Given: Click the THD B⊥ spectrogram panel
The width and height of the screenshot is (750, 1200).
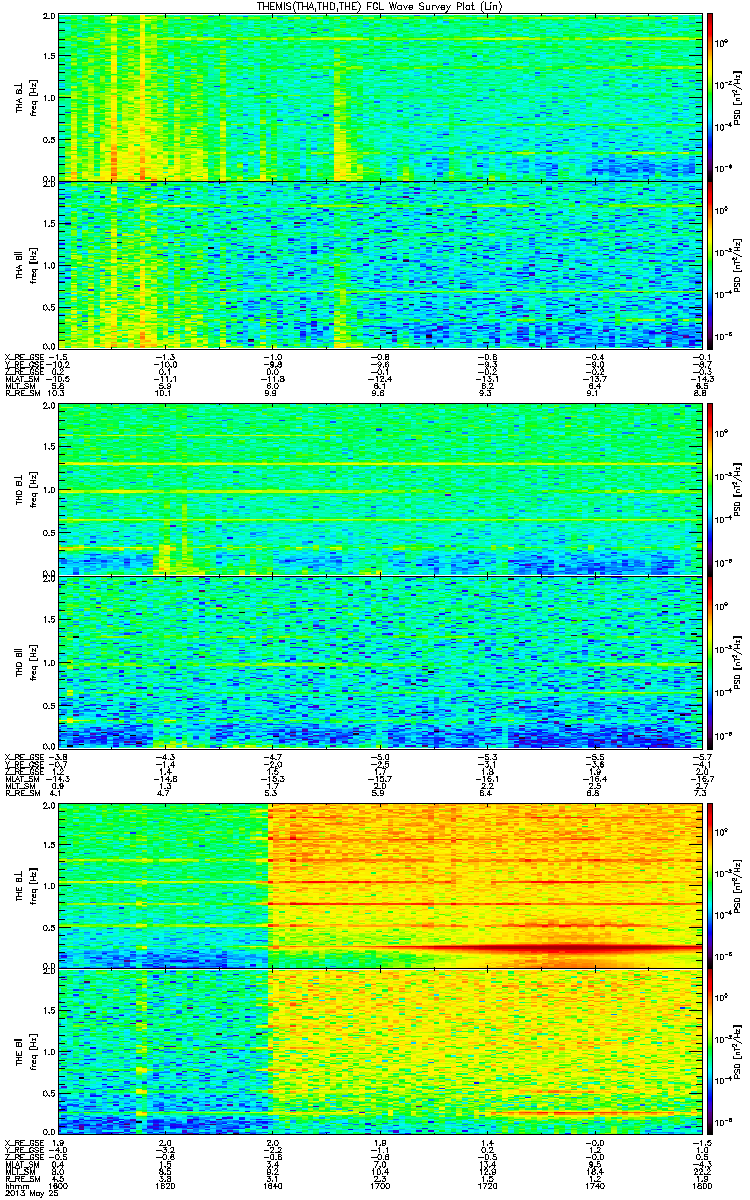Looking at the screenshot, I should (379, 490).
